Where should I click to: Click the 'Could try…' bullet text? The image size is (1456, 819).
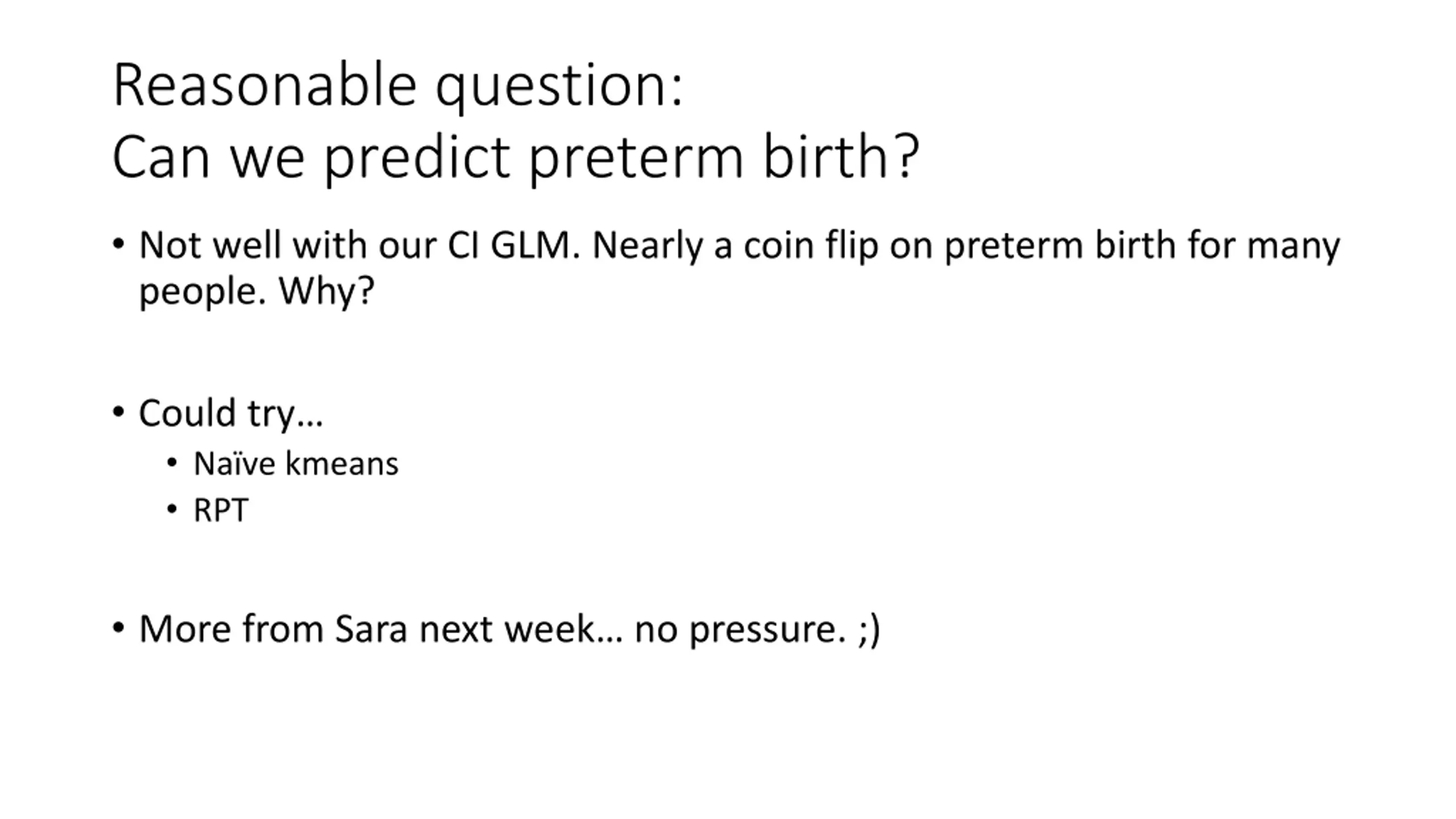[231, 413]
